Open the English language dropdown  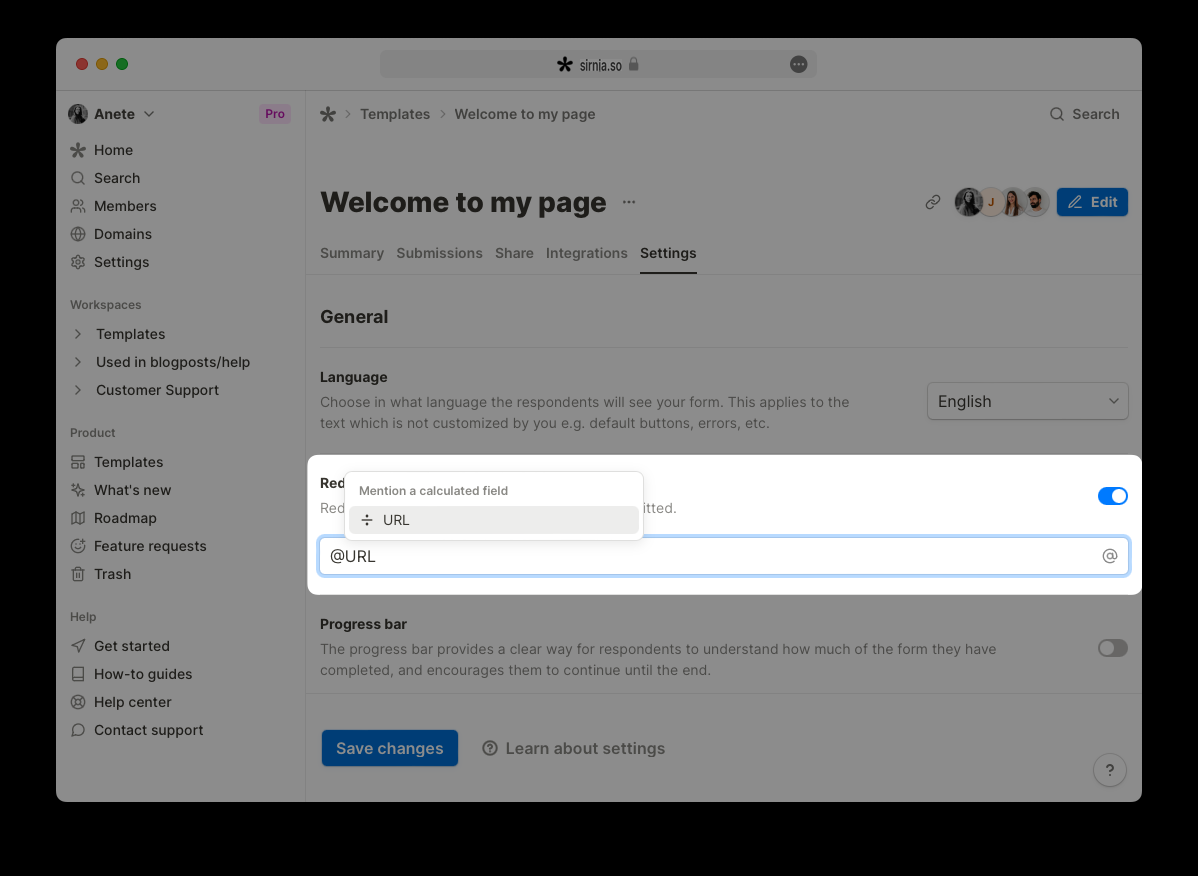pos(1028,402)
